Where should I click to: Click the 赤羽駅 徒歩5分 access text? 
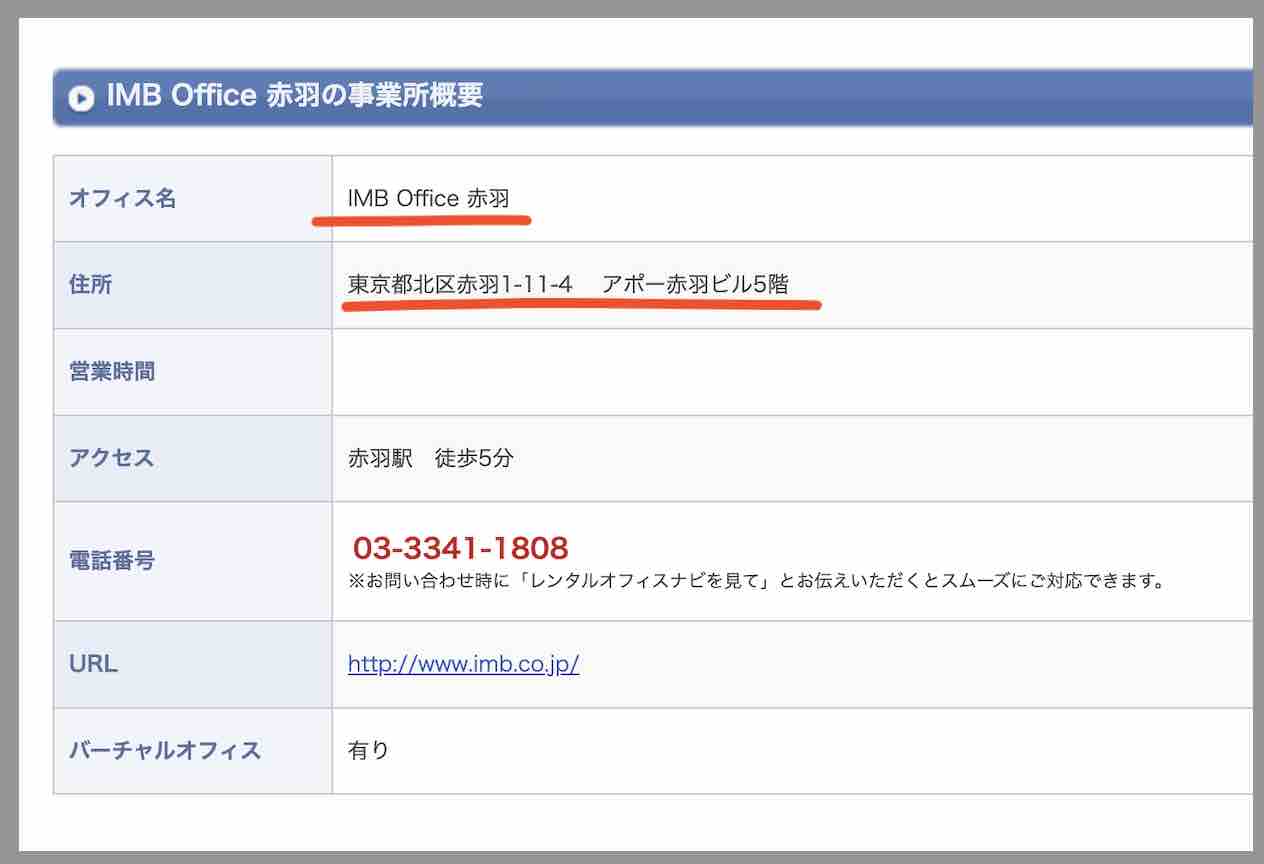428,457
